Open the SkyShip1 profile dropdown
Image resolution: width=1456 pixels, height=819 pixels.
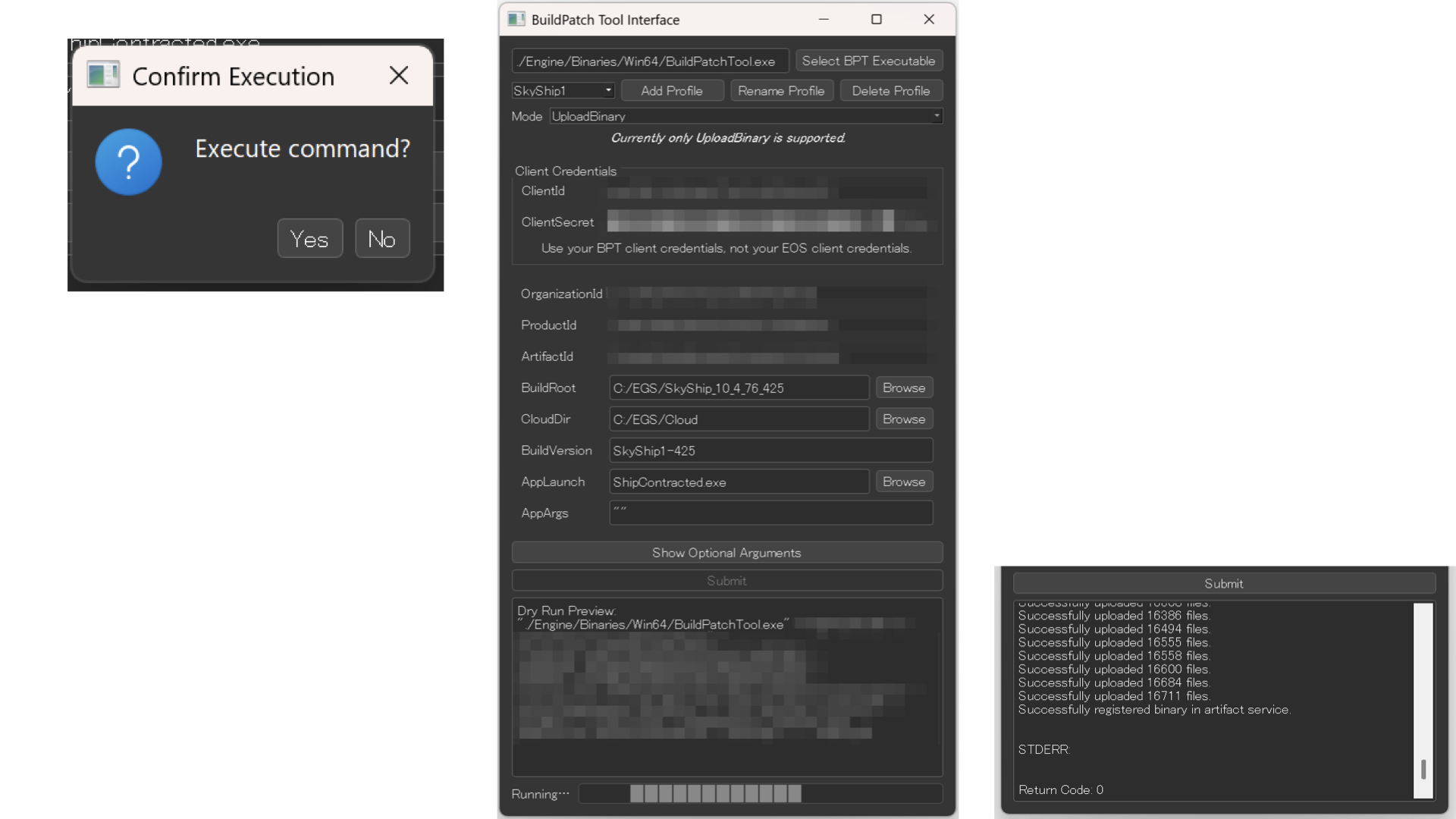tap(563, 90)
